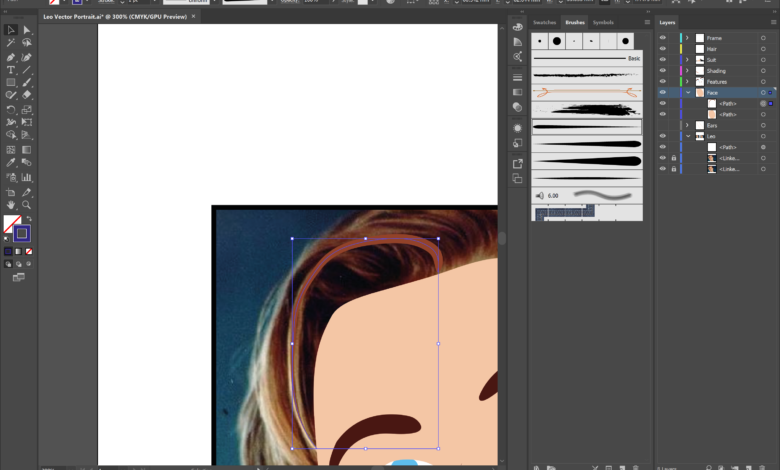Hide the Shading layer
This screenshot has width=780, height=470.
662,71
